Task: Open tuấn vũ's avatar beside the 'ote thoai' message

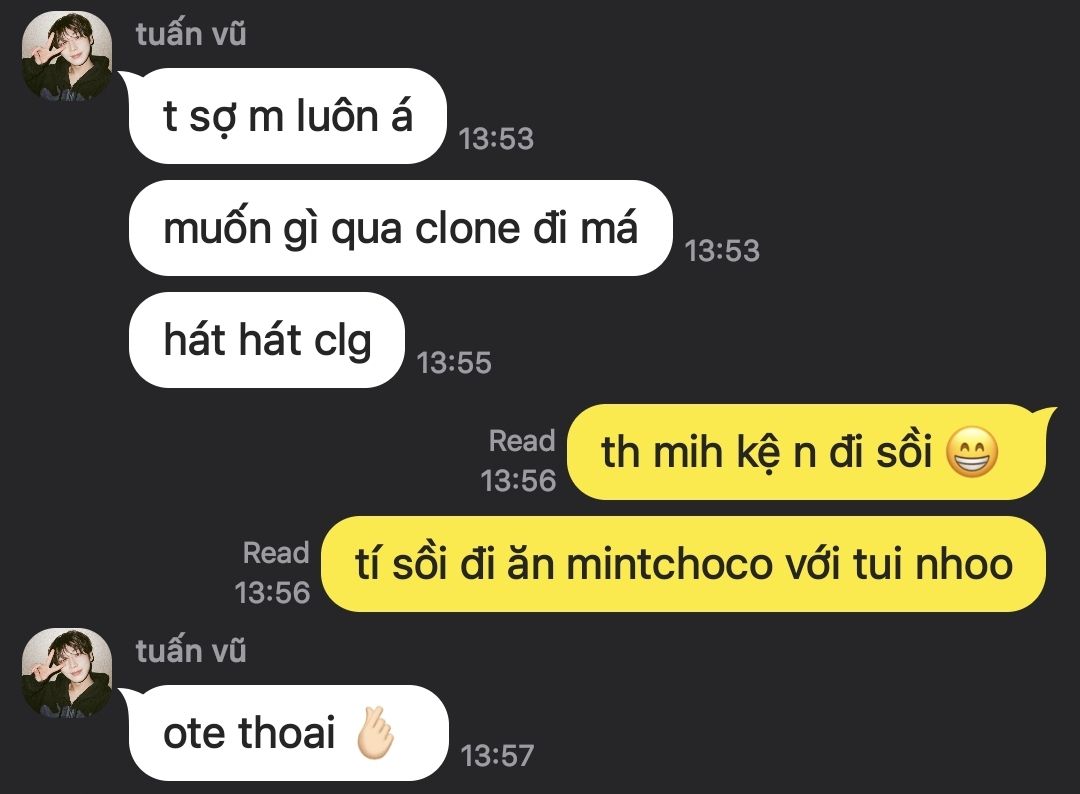Action: click(68, 673)
